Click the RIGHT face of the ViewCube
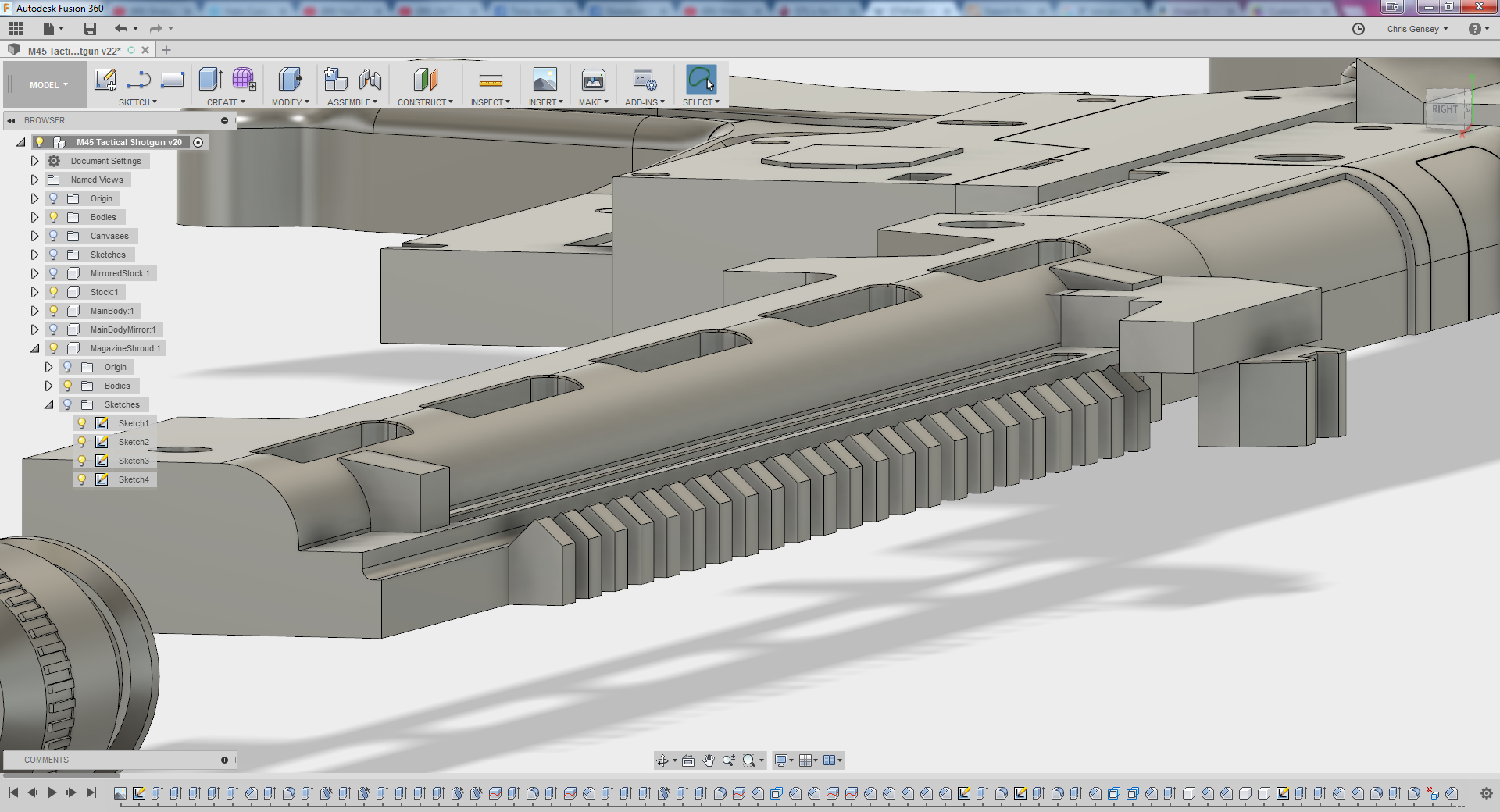 tap(1444, 109)
